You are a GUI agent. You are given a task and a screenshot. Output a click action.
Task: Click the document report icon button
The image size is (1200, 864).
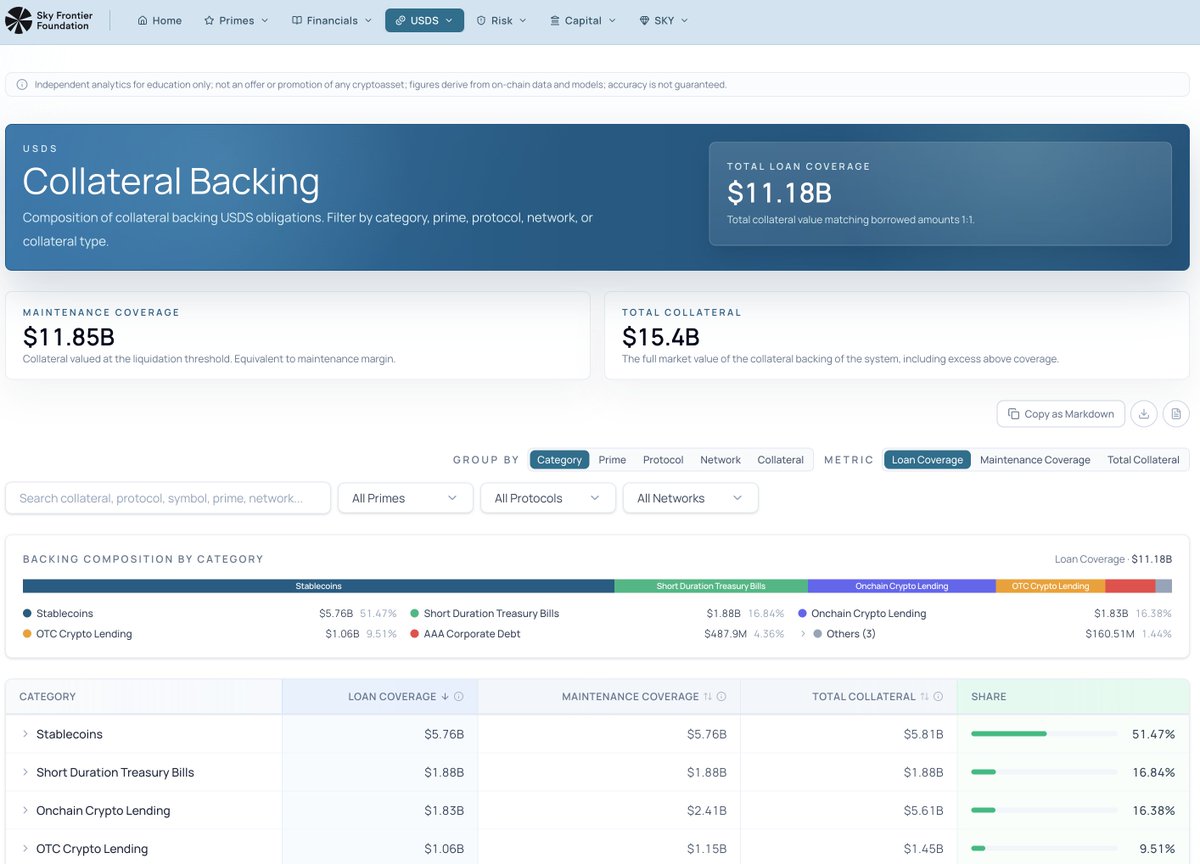point(1176,414)
